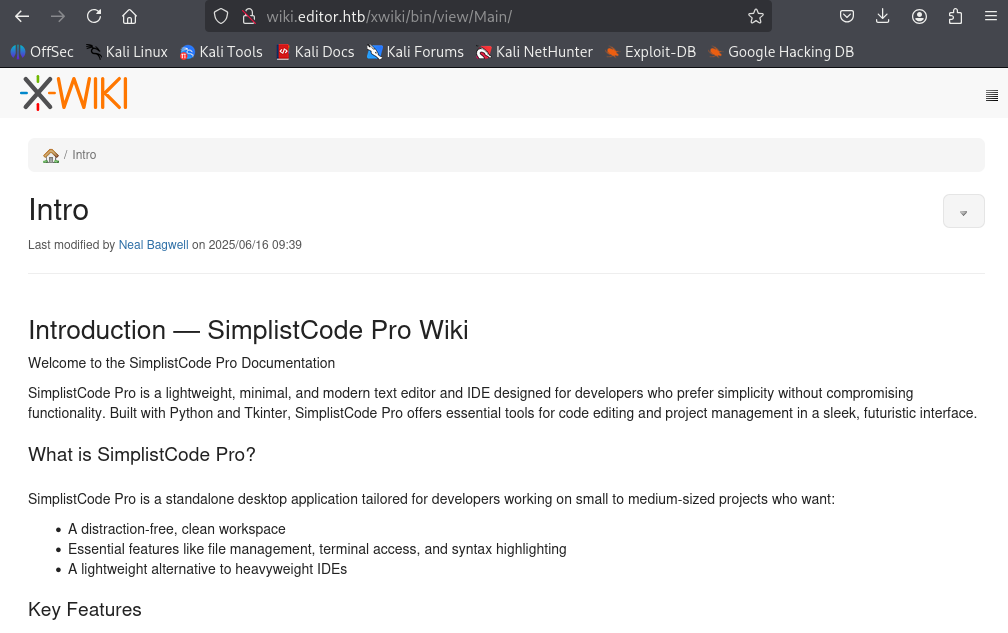The width and height of the screenshot is (1008, 633).
Task: Open the XWiki drawer menu icon
Action: pos(991,96)
